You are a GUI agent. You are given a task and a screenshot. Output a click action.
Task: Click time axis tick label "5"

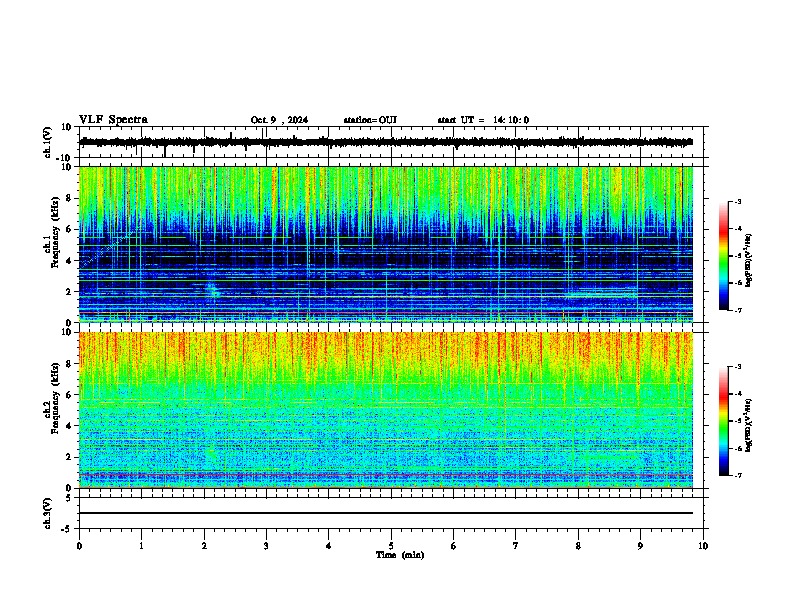[x=391, y=546]
